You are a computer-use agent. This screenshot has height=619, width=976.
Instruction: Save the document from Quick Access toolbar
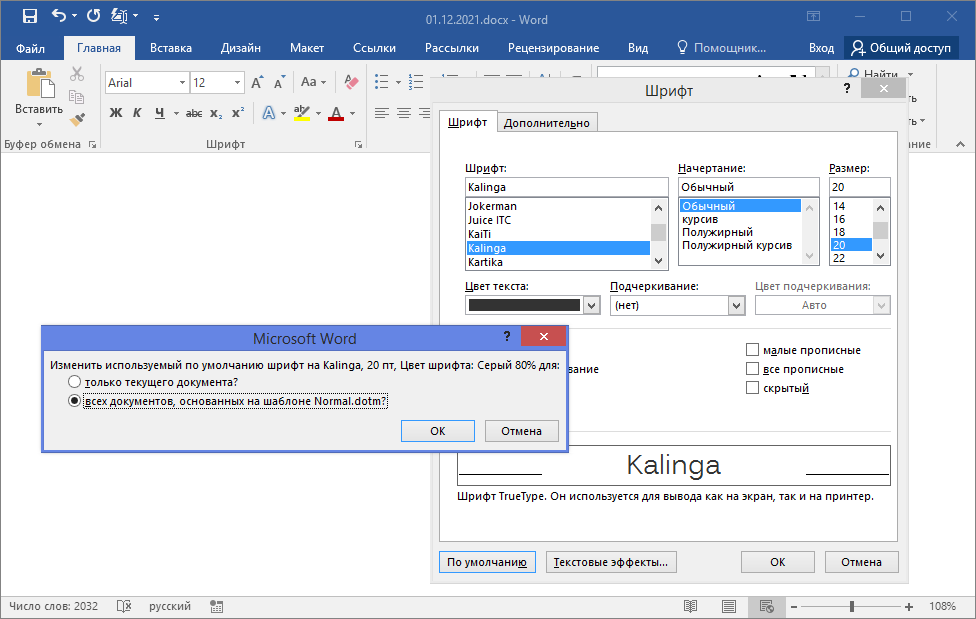(29, 17)
